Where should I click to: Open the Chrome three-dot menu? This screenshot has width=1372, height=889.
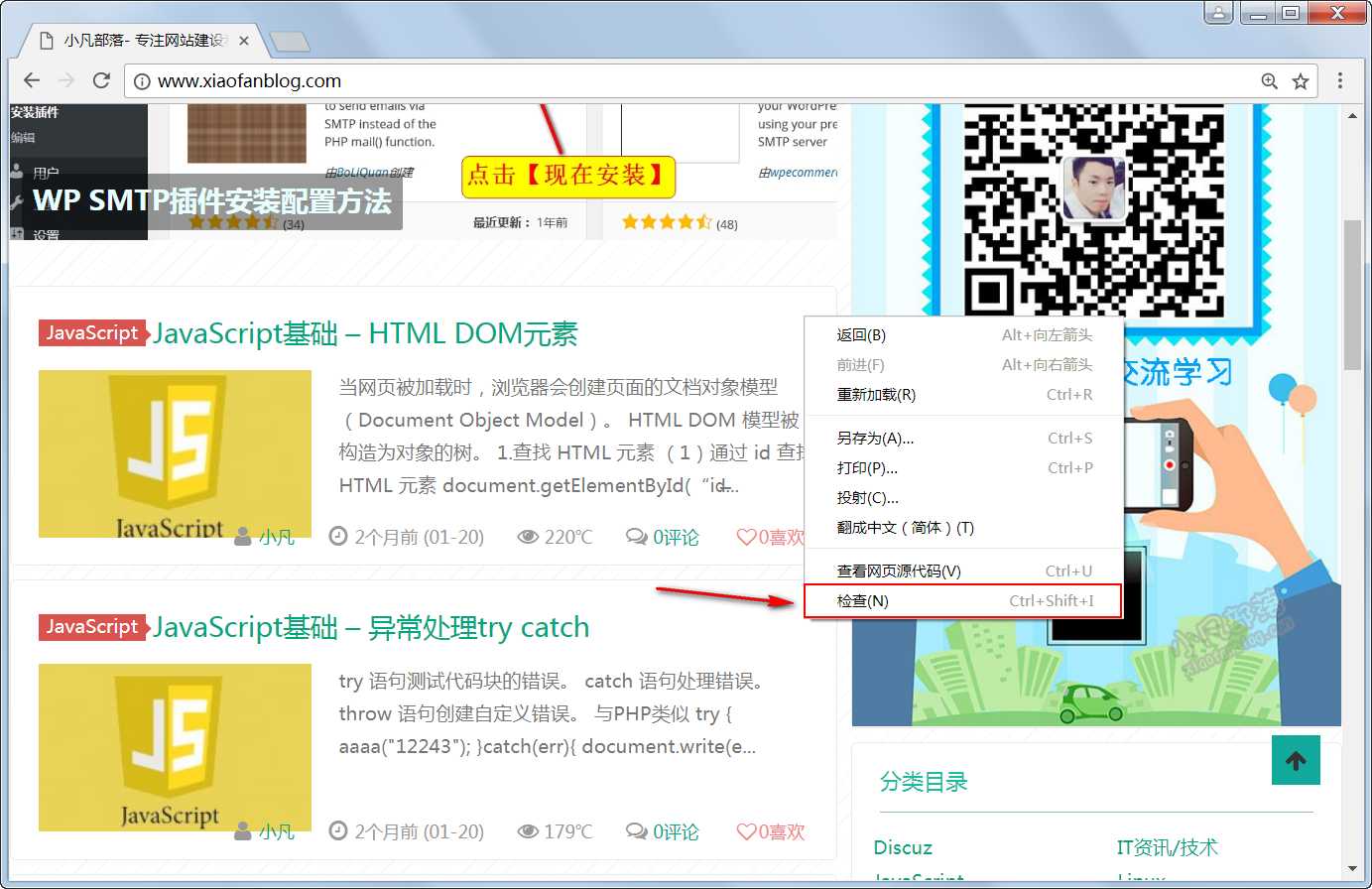point(1340,80)
